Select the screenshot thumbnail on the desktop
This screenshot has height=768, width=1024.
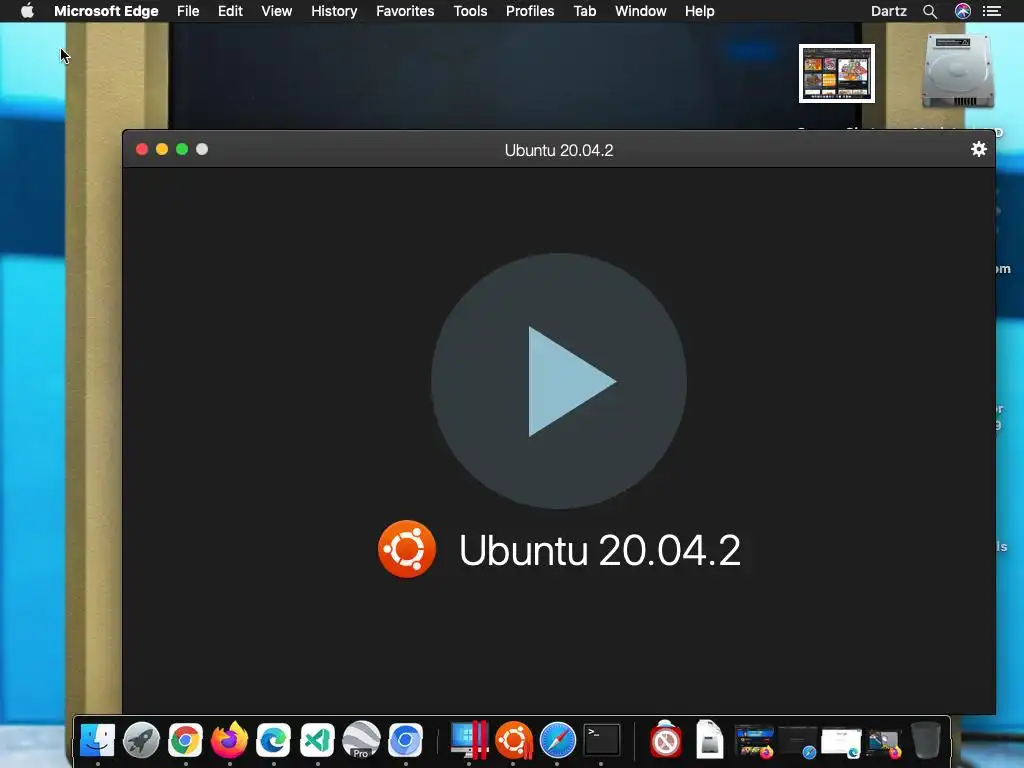click(837, 73)
